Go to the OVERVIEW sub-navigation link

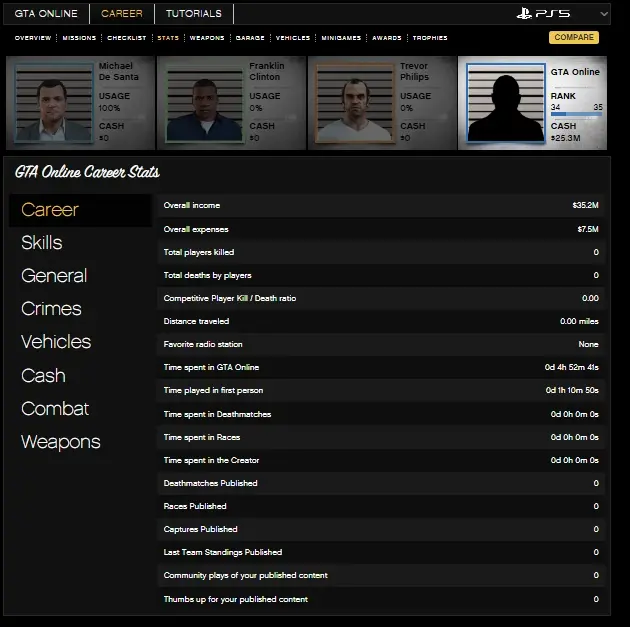click(33, 38)
